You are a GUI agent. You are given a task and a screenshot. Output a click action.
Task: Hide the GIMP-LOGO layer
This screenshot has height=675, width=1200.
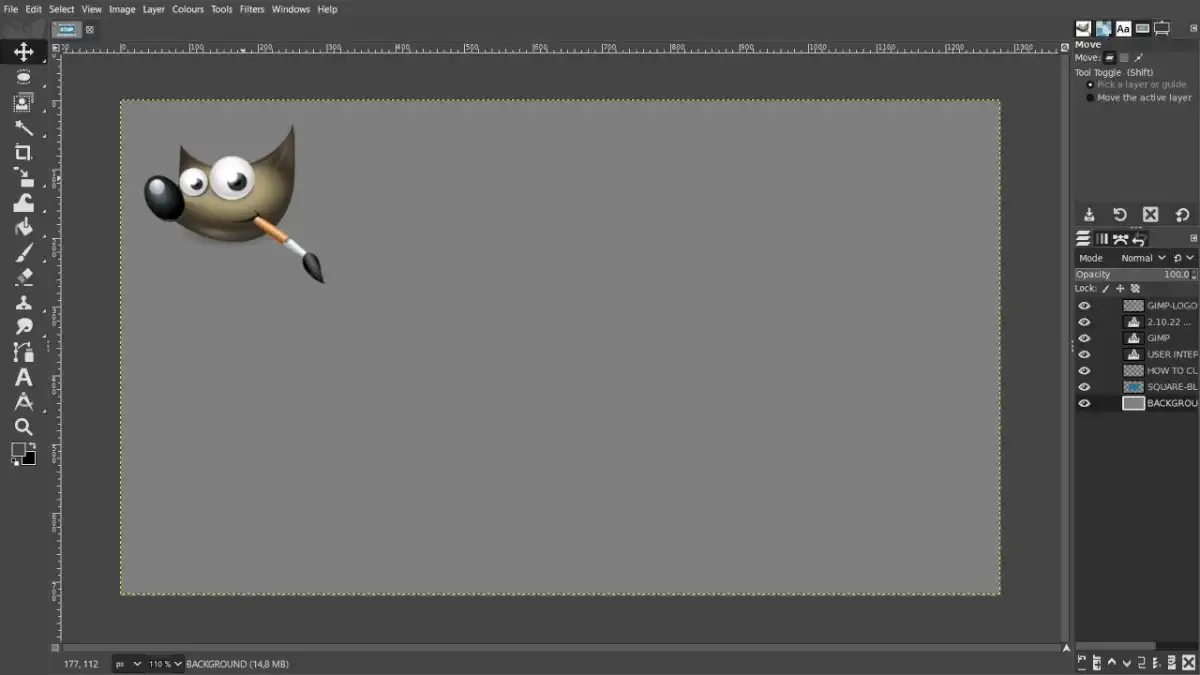(1084, 306)
